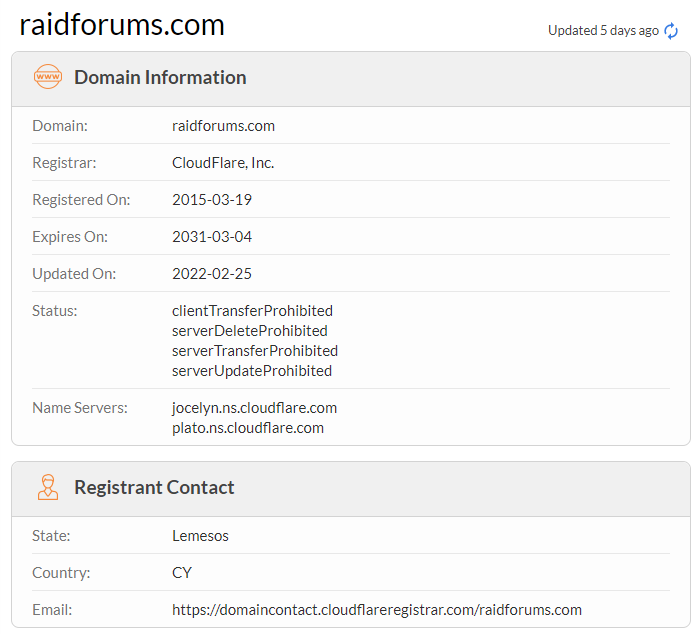Click the Domain Information section header
The height and width of the screenshot is (634, 697).
click(x=160, y=77)
